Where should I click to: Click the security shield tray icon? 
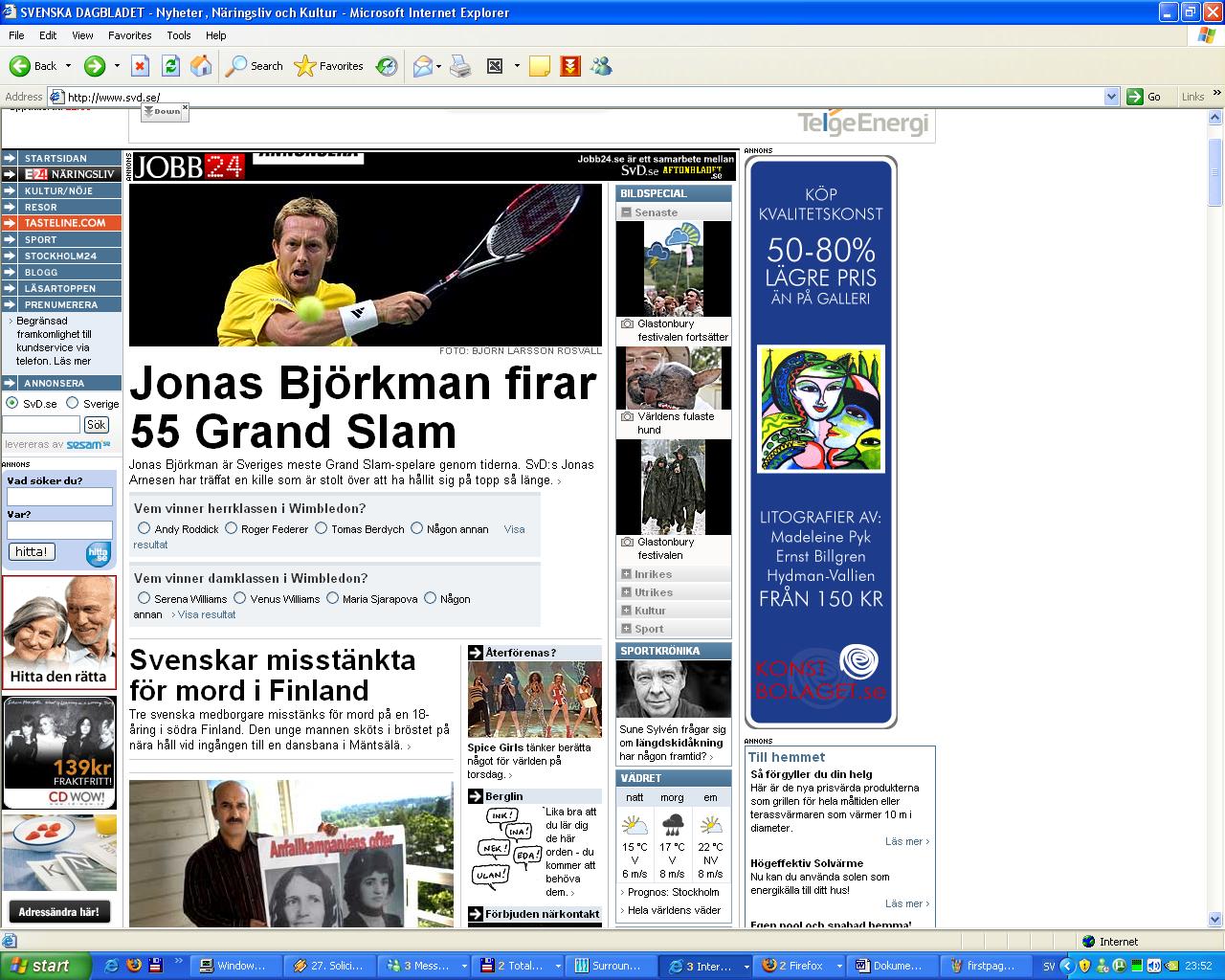[x=1084, y=966]
